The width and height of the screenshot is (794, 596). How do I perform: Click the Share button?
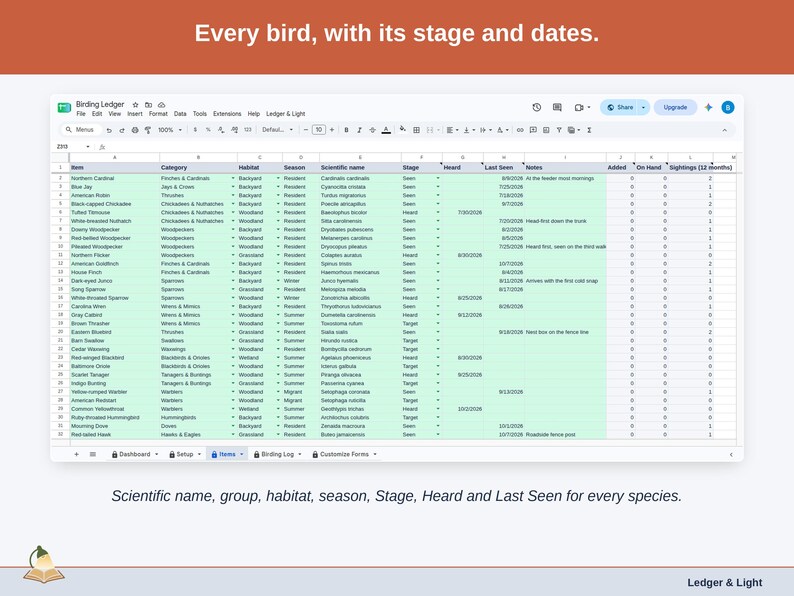tap(620, 107)
